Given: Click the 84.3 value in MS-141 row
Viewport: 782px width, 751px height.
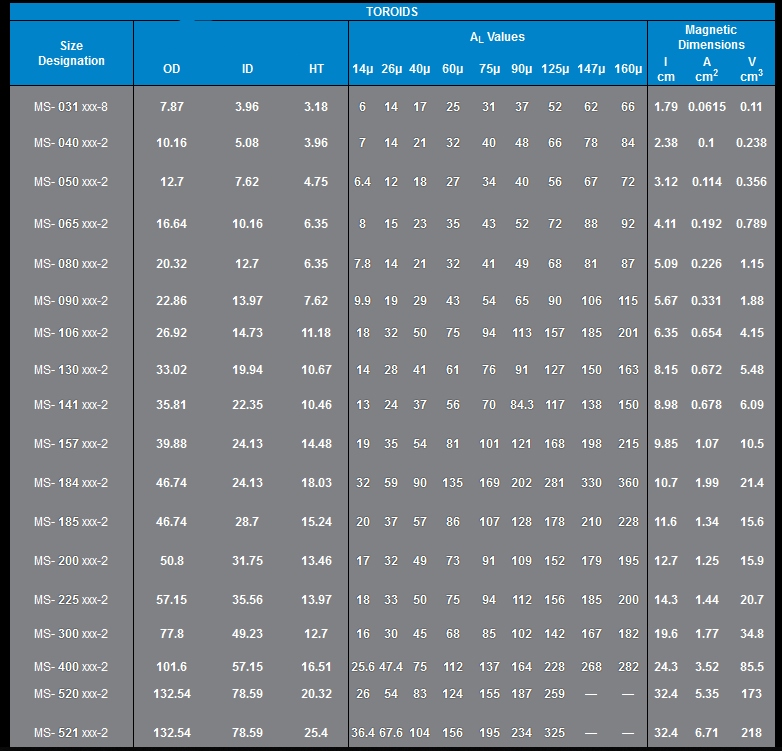Looking at the screenshot, I should (521, 405).
